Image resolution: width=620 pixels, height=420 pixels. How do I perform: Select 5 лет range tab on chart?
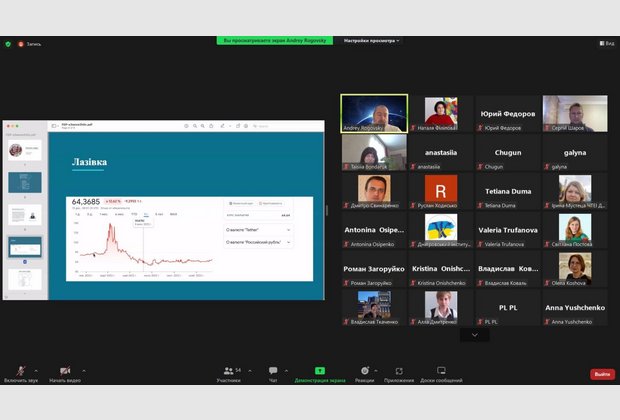click(159, 214)
